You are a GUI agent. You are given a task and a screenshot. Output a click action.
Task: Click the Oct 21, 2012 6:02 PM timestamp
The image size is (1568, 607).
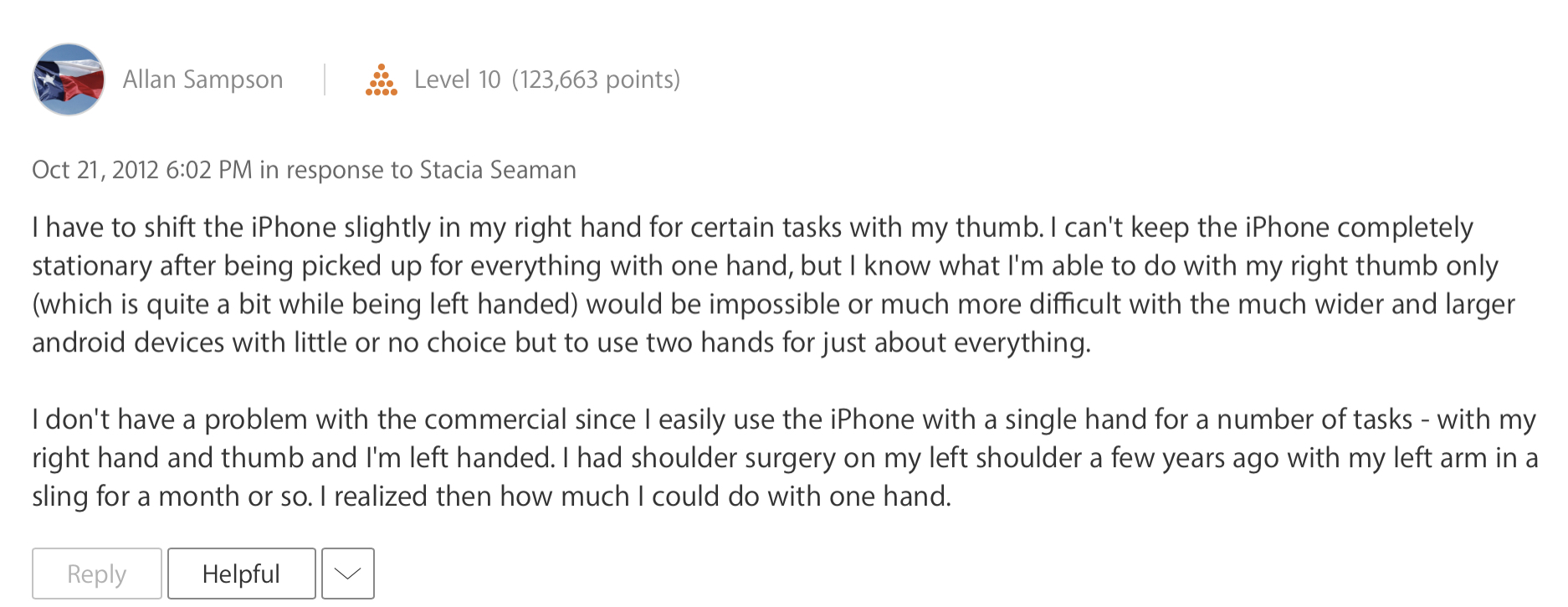click(x=142, y=170)
